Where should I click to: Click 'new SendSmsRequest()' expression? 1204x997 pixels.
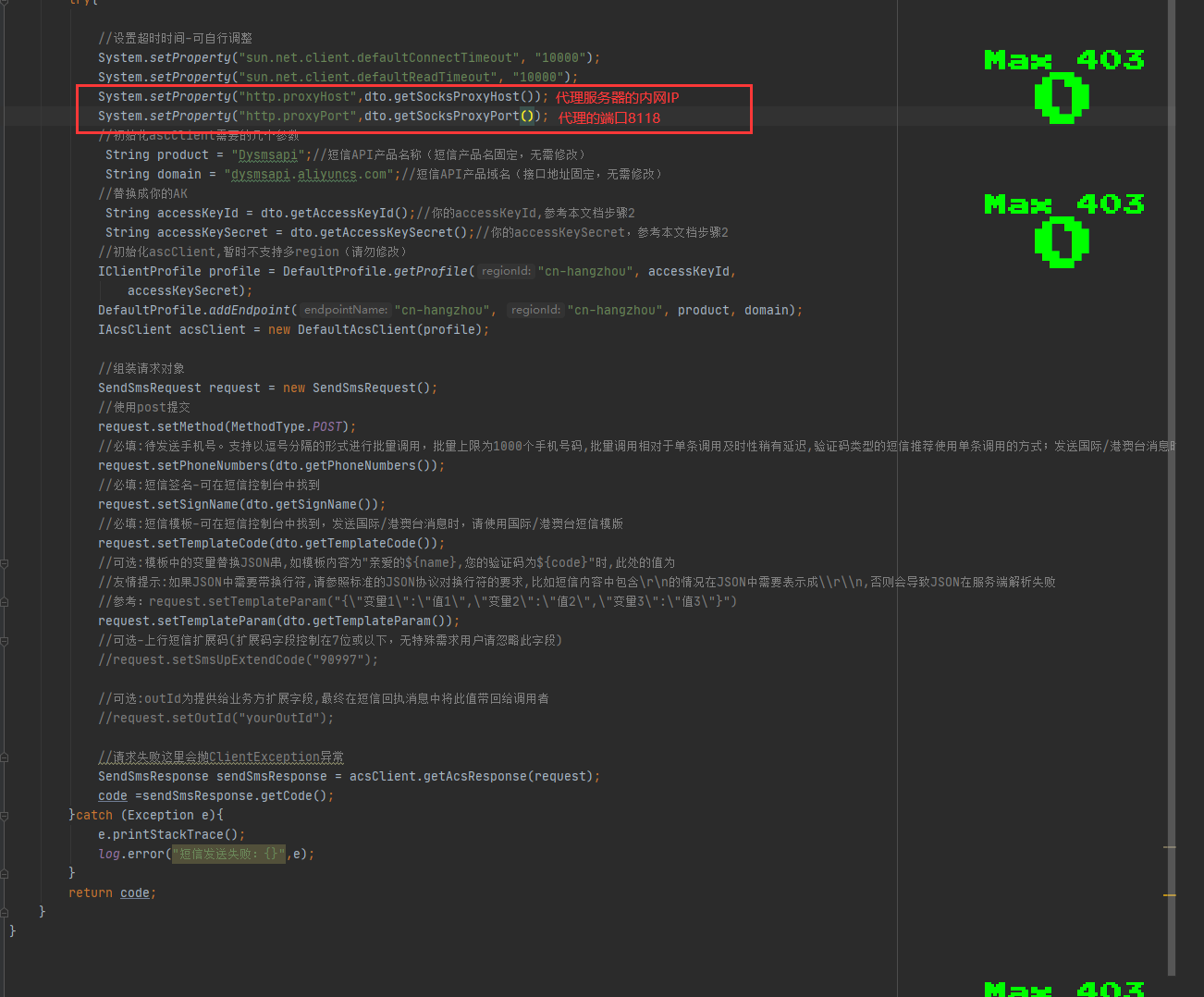[x=357, y=388]
